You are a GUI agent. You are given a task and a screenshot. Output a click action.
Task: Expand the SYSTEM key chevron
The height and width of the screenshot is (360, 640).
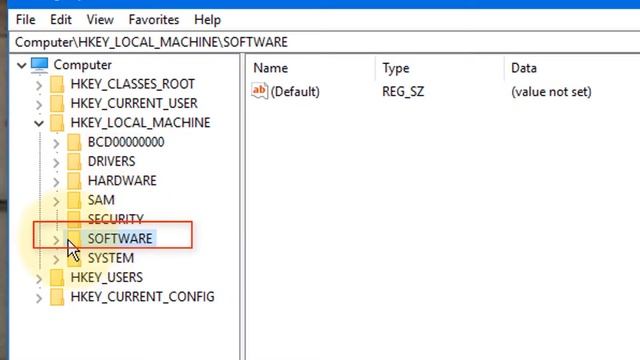coord(56,259)
